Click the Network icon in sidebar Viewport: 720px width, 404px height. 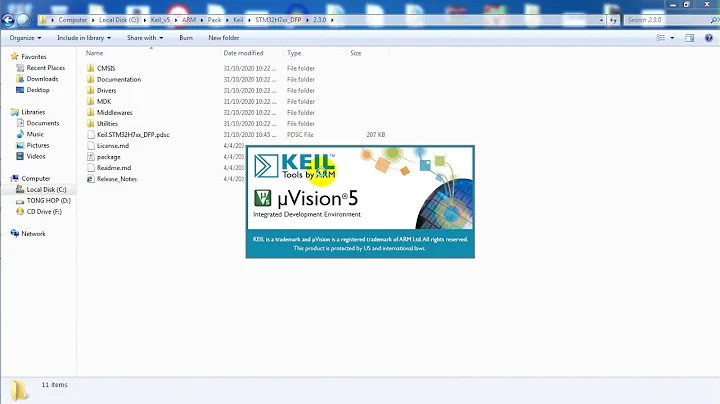pyautogui.click(x=15, y=233)
